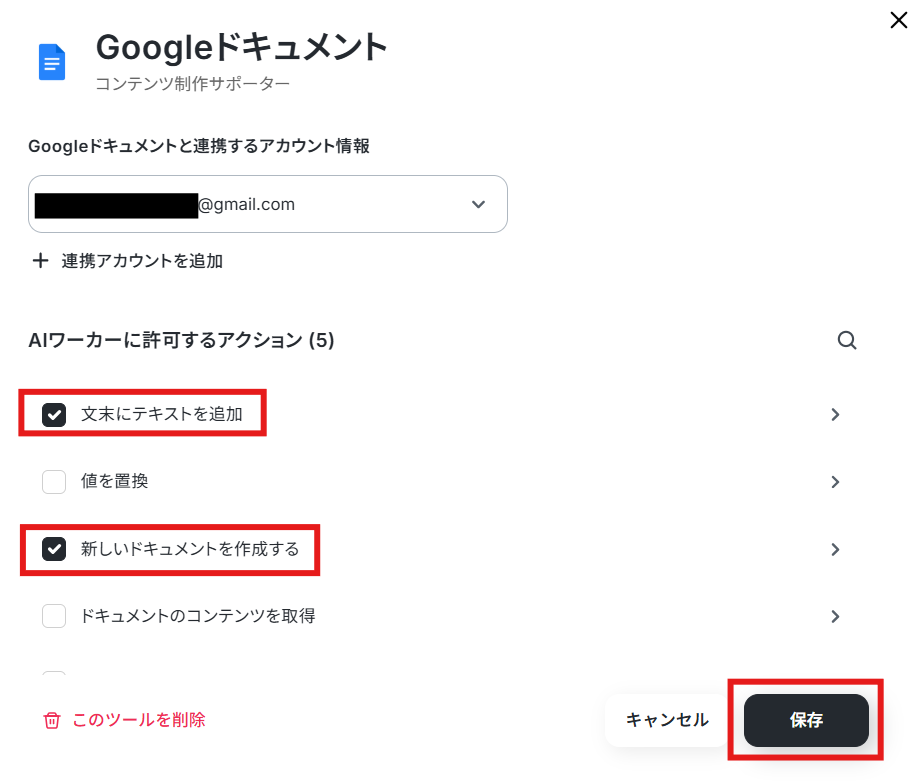Click 連携アカウントを追加 link
The height and width of the screenshot is (781, 915).
point(142,260)
